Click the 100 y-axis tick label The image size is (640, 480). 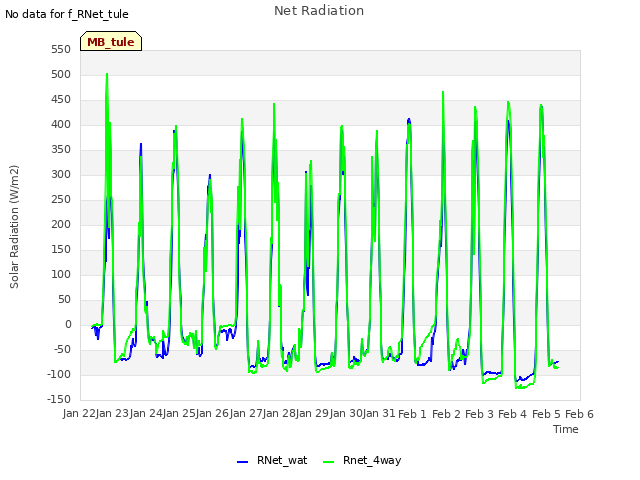[61, 274]
